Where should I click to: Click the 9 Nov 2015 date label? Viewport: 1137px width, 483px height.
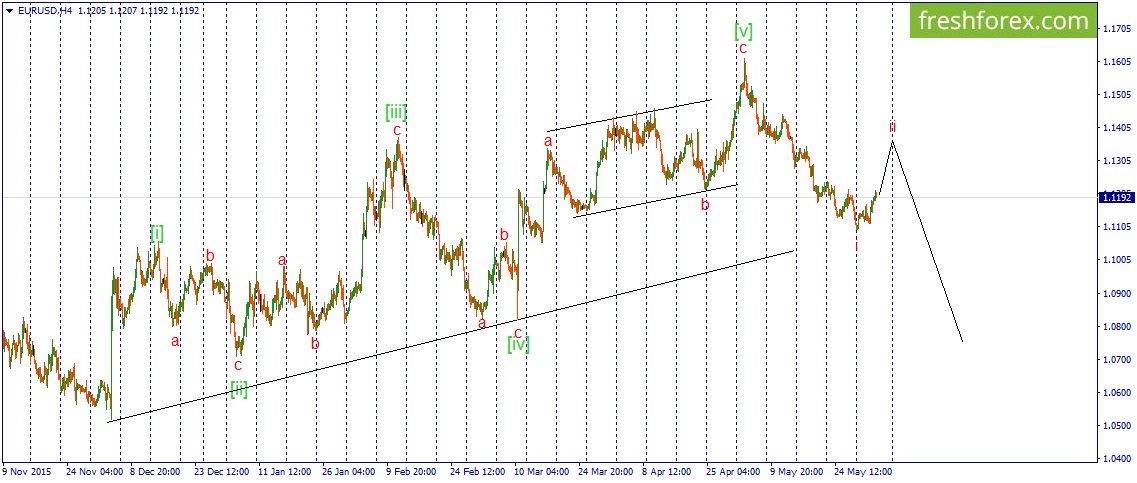[27, 471]
